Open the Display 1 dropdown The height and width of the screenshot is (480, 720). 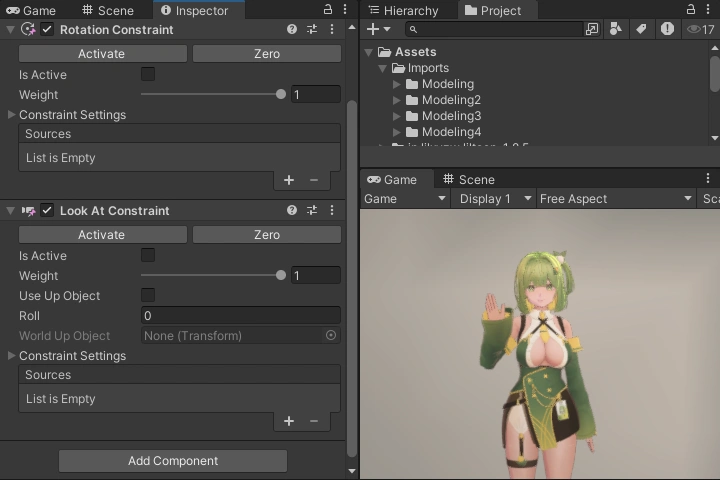pos(494,198)
